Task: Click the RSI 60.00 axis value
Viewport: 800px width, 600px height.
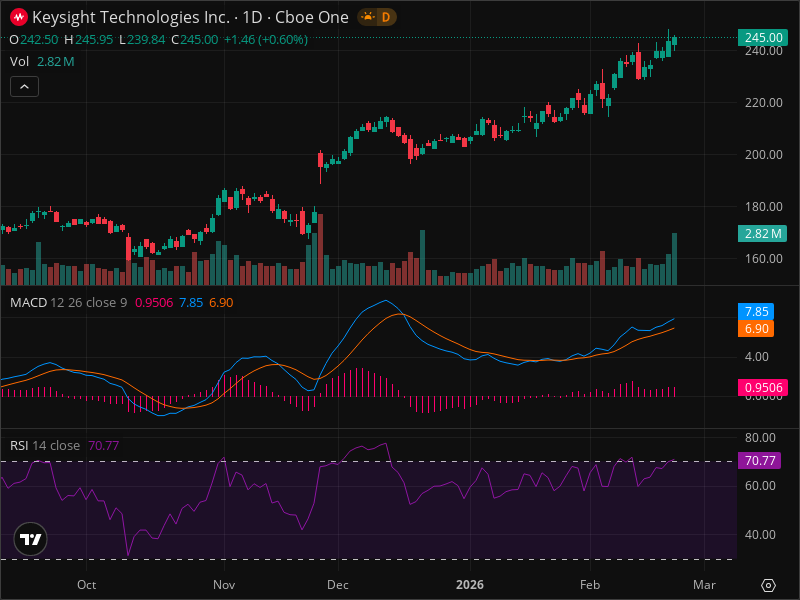Action: 760,486
